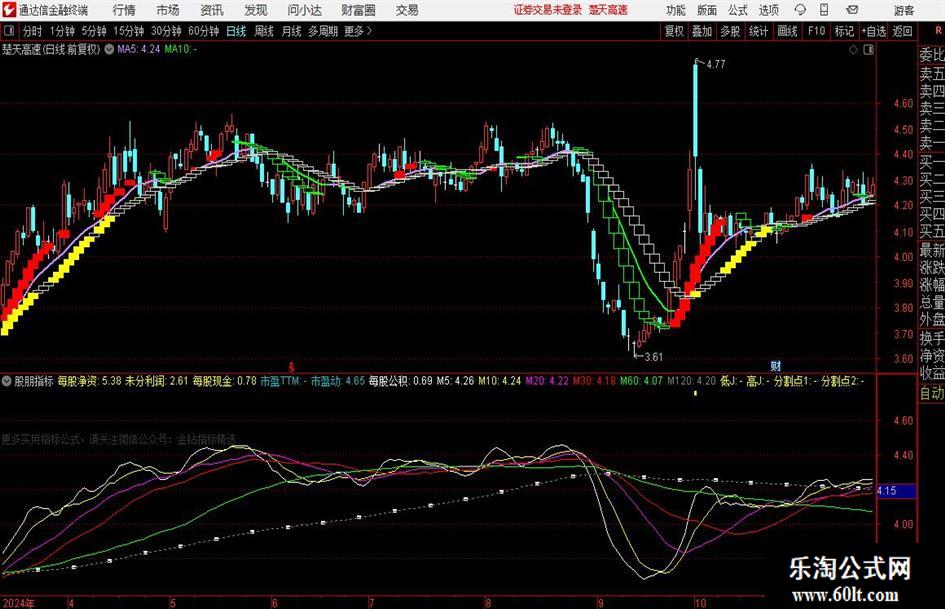This screenshot has height=609, width=945.
Task: Switch to 60分钟 period
Action: coord(203,31)
